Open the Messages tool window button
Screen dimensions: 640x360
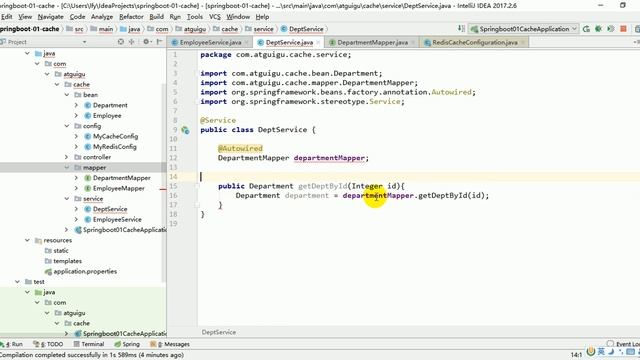170,344
